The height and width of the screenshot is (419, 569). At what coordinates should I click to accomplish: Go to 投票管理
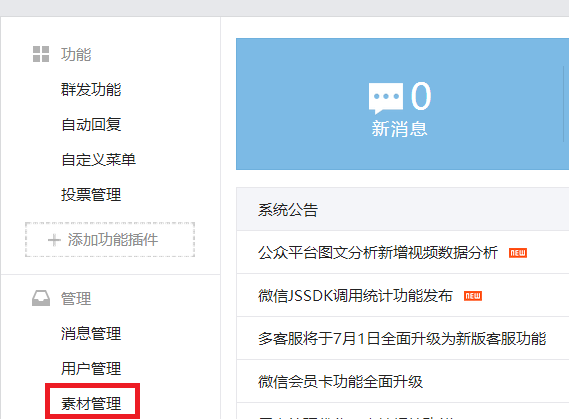coord(91,195)
